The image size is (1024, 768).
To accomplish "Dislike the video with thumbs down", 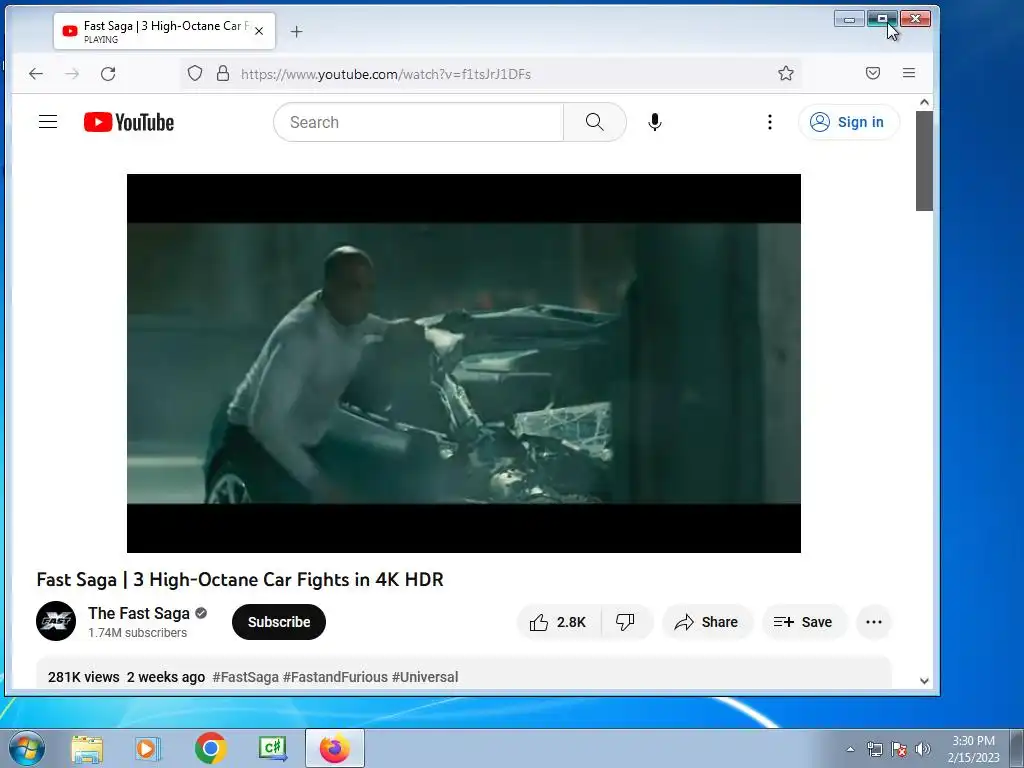I will click(x=625, y=622).
